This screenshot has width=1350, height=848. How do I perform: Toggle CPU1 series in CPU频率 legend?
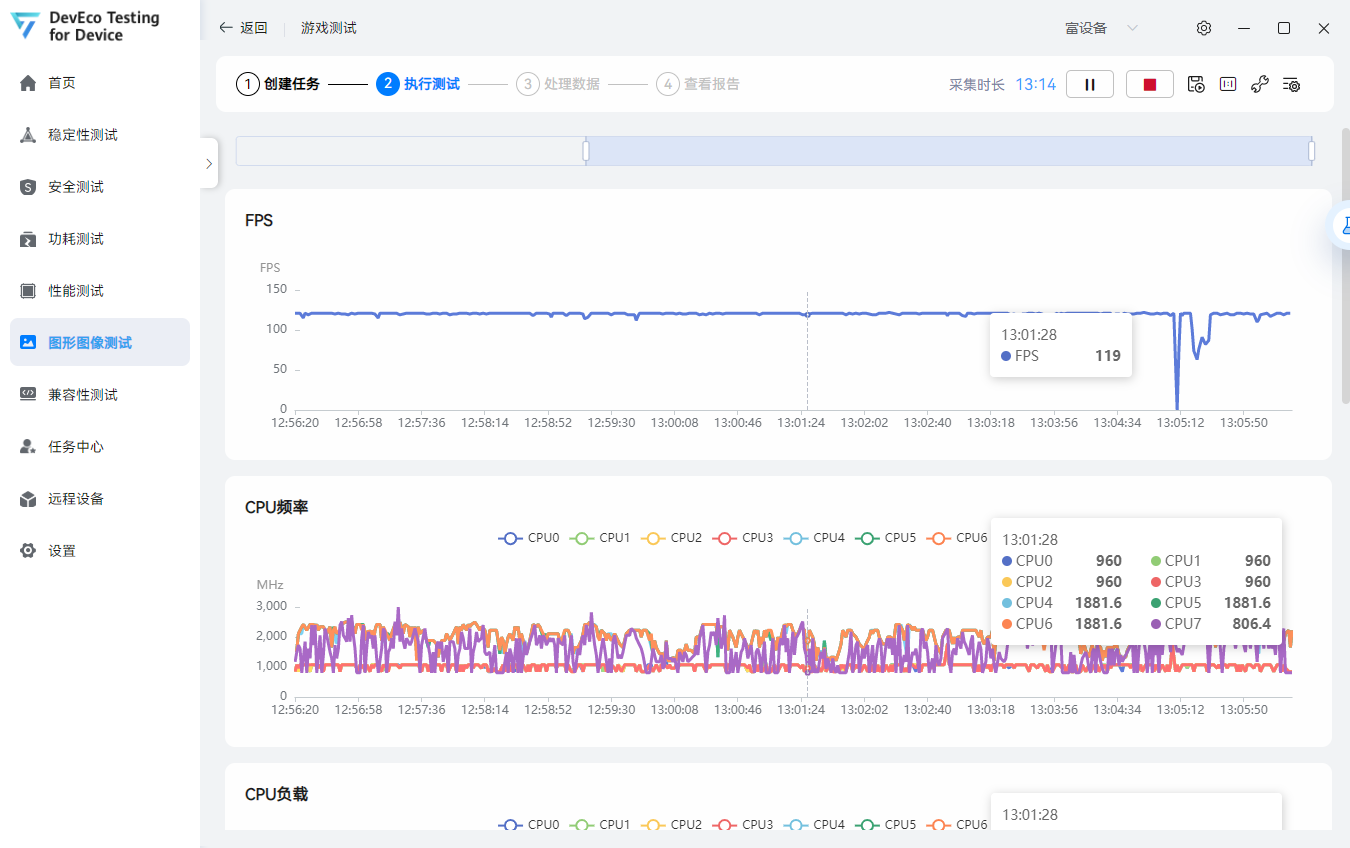[600, 538]
